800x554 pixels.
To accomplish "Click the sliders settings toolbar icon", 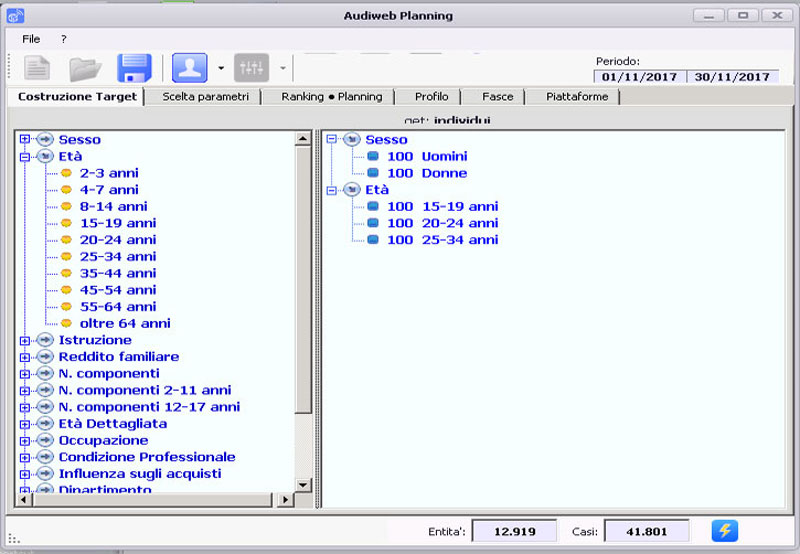I will pyautogui.click(x=251, y=68).
